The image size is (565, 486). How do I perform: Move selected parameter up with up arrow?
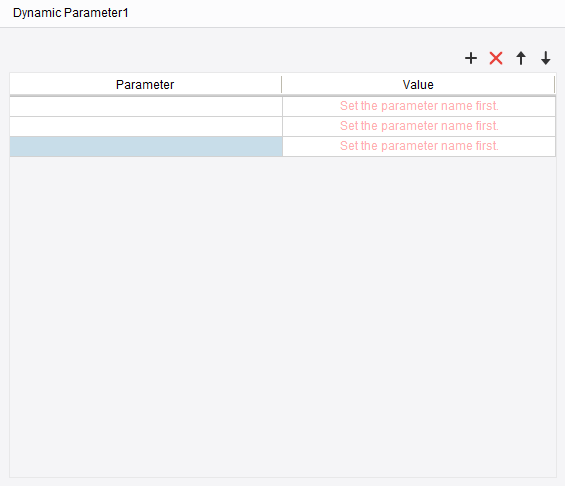click(521, 58)
